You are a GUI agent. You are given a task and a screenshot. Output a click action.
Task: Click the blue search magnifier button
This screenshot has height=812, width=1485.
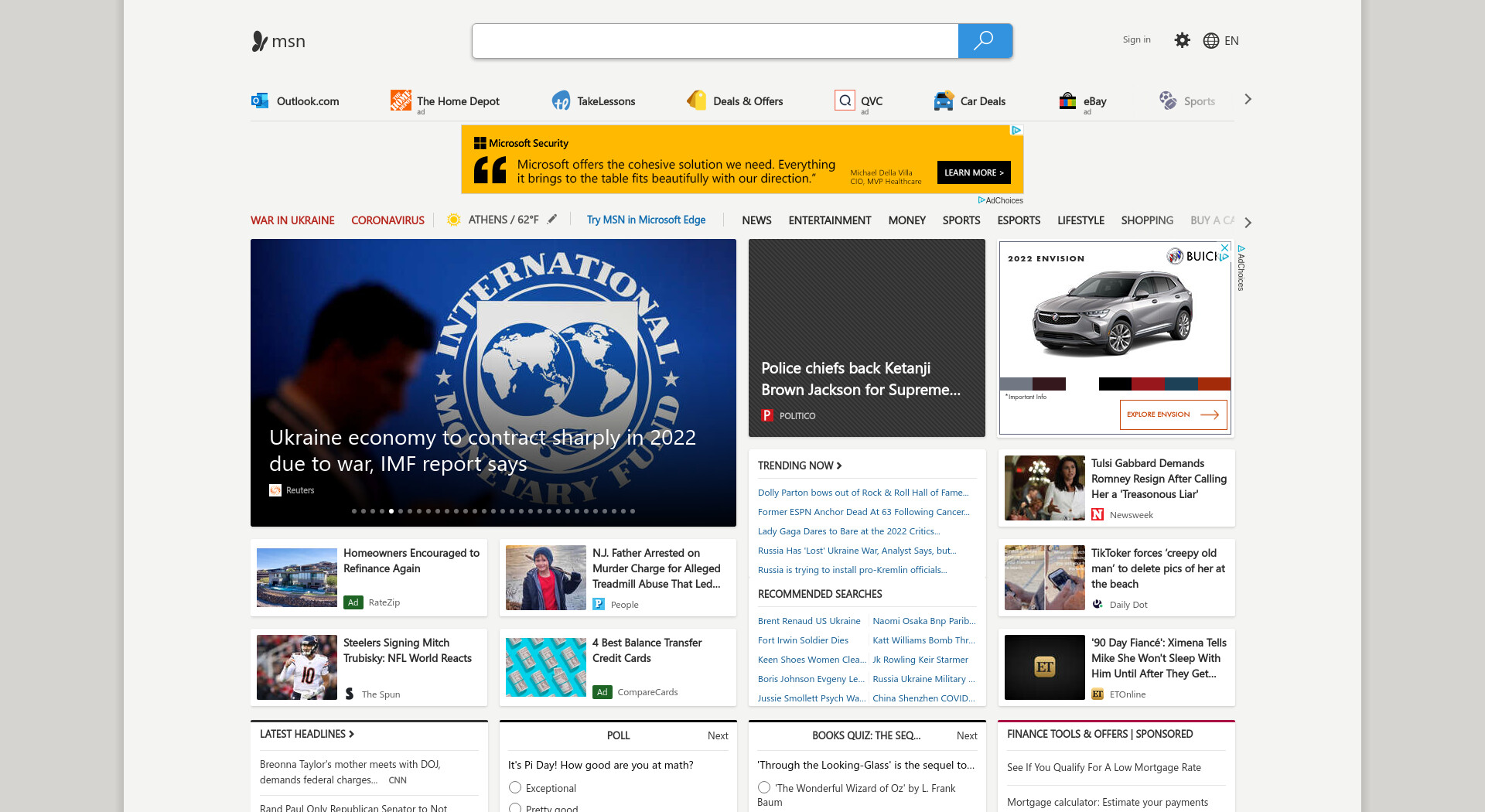pyautogui.click(x=985, y=41)
